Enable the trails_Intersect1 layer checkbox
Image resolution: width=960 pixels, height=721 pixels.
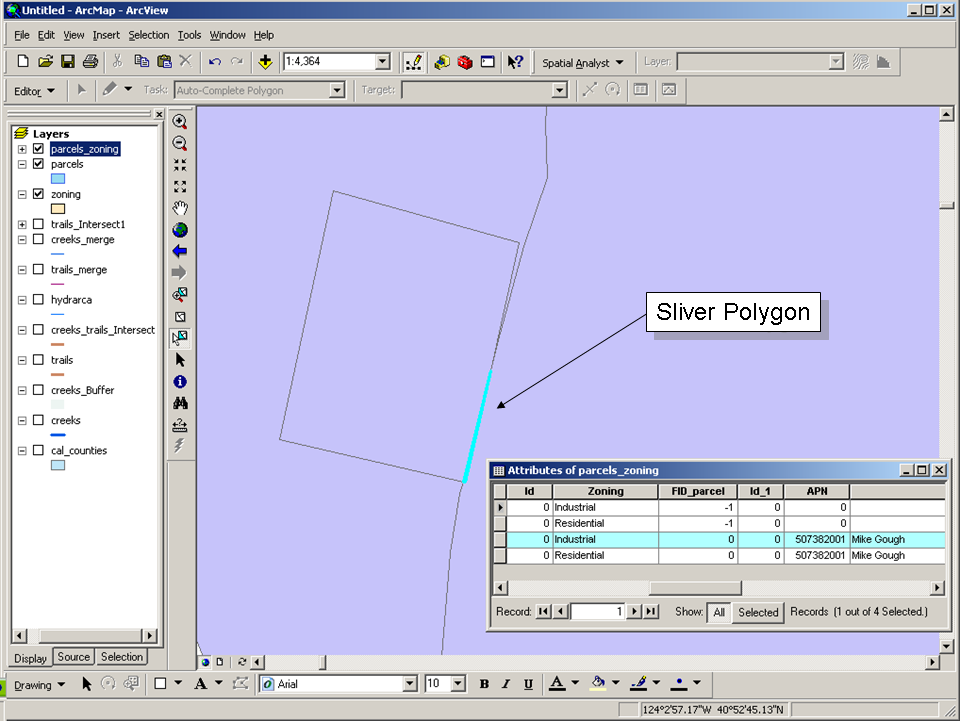point(39,224)
